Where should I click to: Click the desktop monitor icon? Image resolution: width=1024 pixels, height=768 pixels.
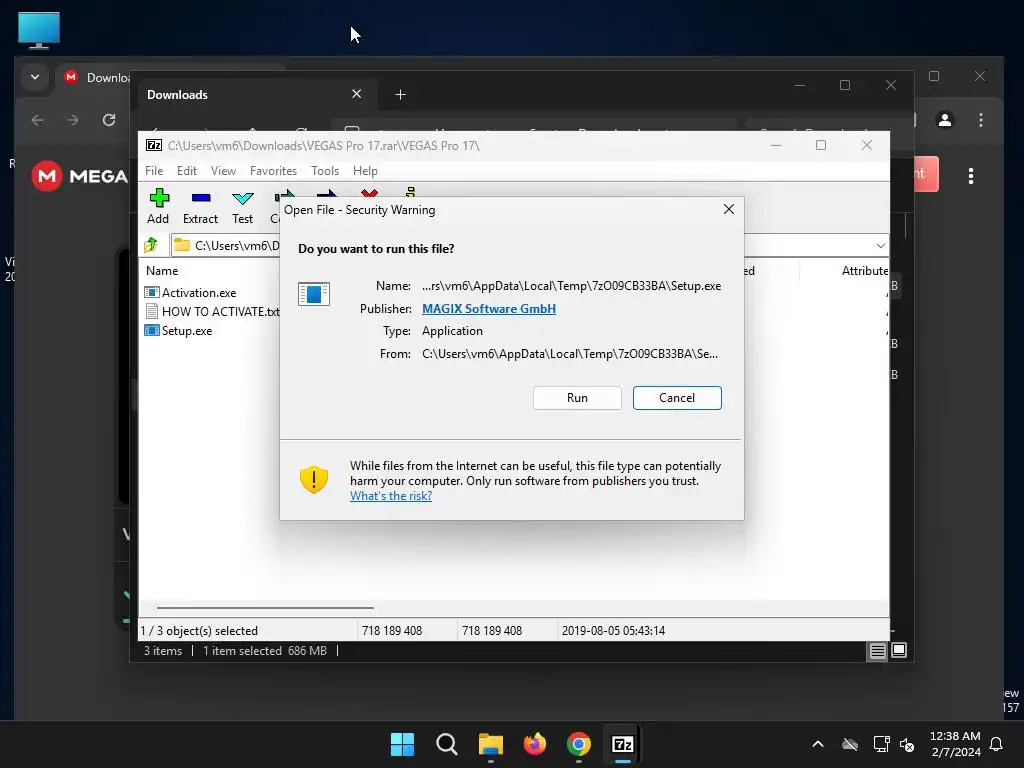pos(39,30)
